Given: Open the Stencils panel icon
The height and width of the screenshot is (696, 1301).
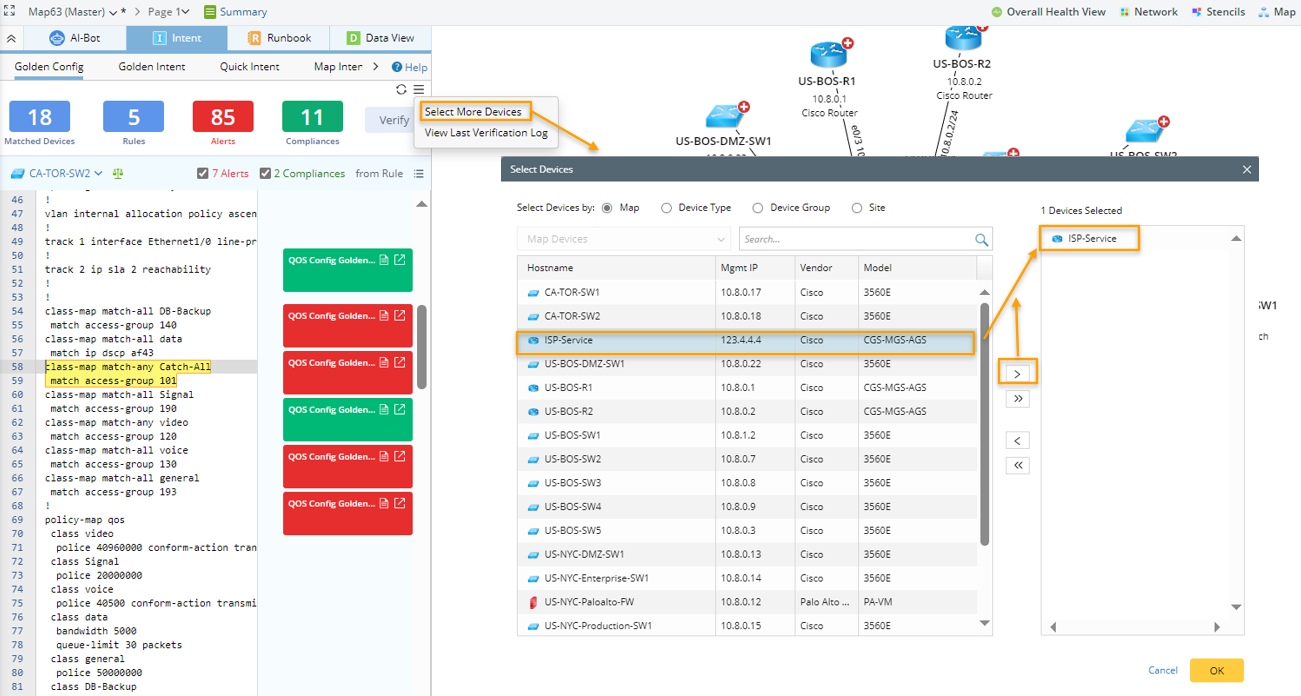Looking at the screenshot, I should 1197,12.
